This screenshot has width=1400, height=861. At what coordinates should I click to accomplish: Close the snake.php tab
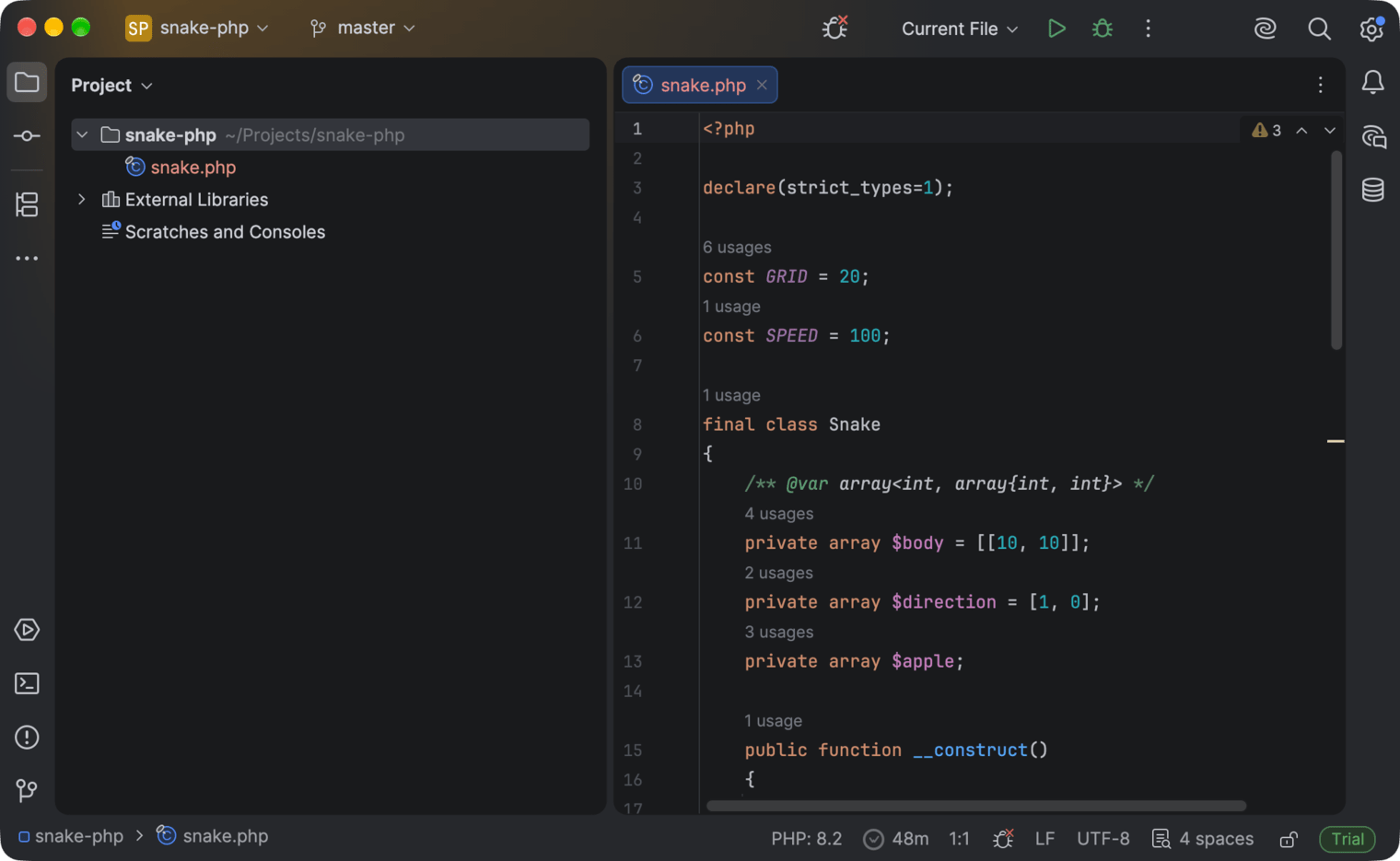[762, 86]
